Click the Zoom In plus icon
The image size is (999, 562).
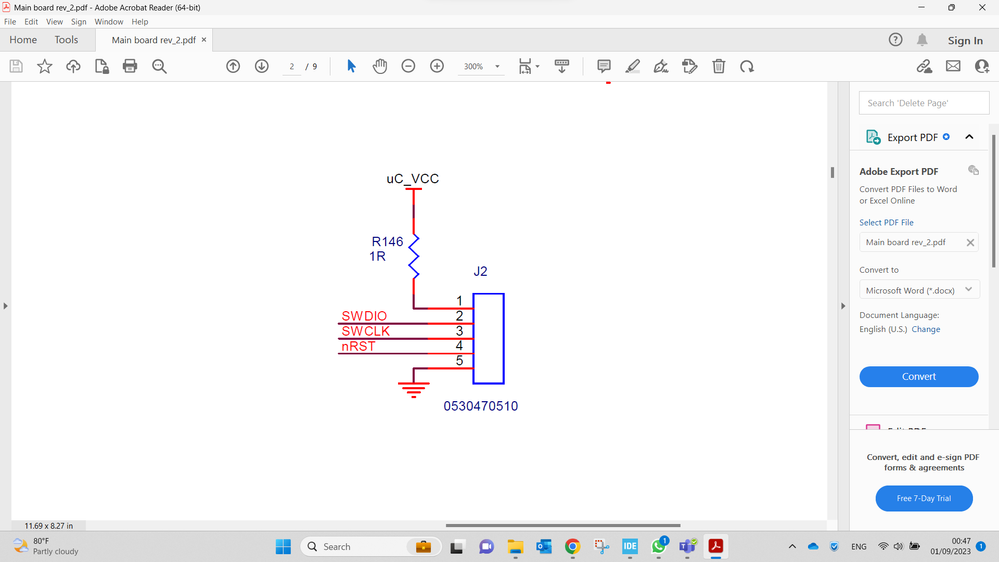coord(437,66)
